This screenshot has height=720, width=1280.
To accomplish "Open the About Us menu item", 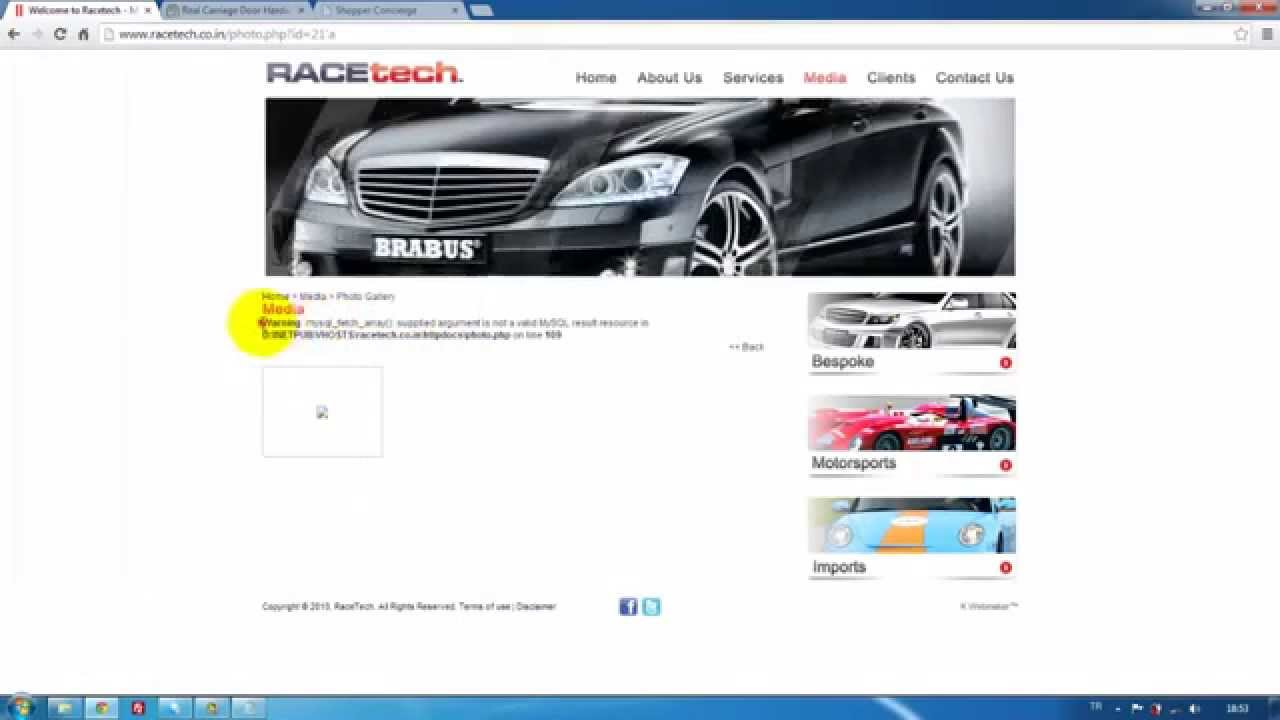I will coord(670,77).
